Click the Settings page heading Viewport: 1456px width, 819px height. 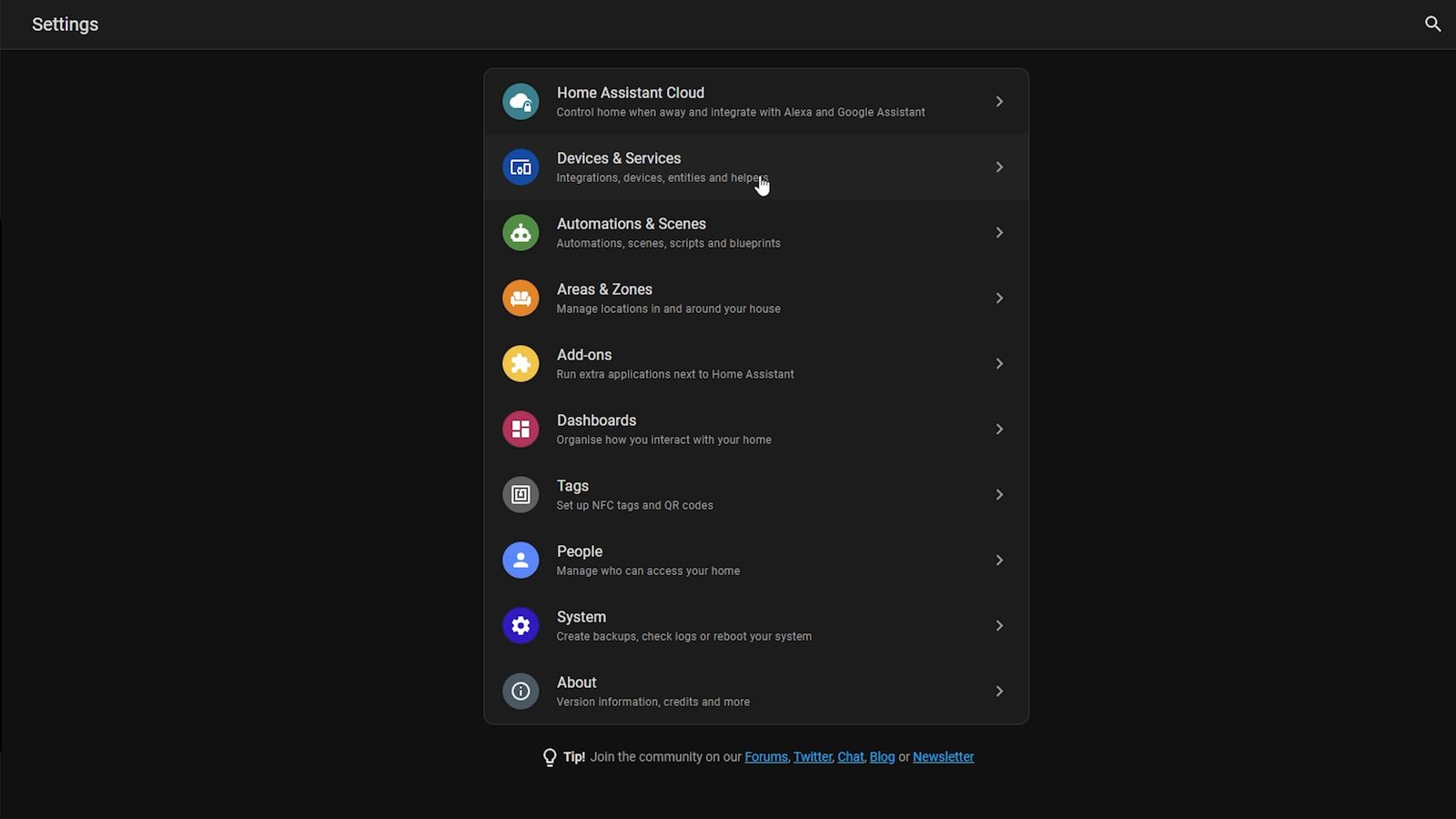(66, 25)
